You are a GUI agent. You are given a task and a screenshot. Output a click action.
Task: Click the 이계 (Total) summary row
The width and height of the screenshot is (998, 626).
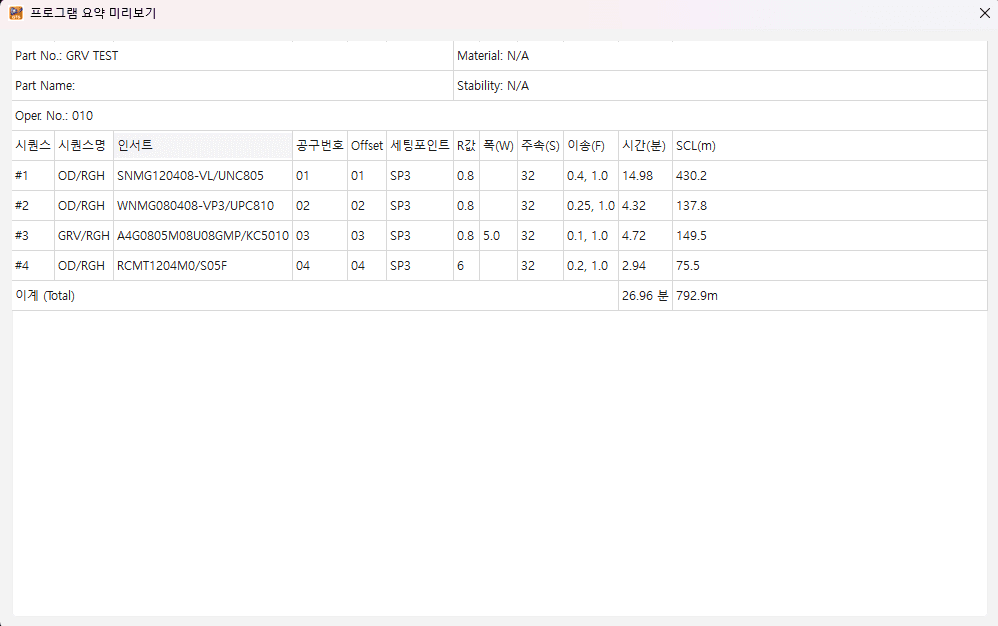(x=47, y=295)
